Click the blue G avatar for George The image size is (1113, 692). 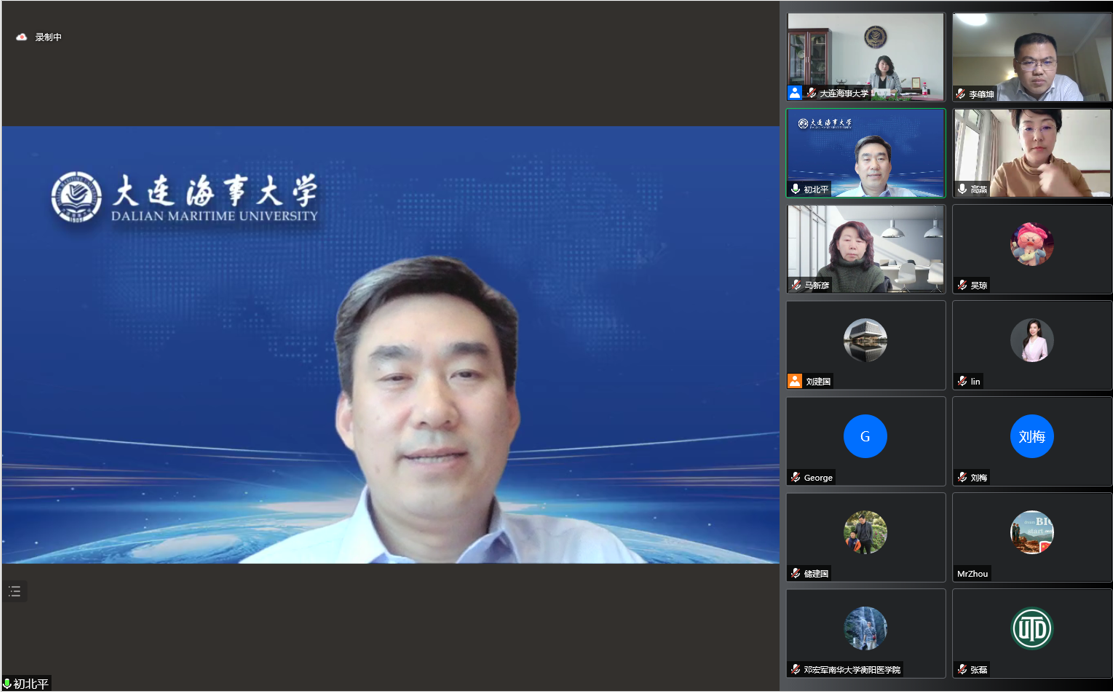[865, 436]
